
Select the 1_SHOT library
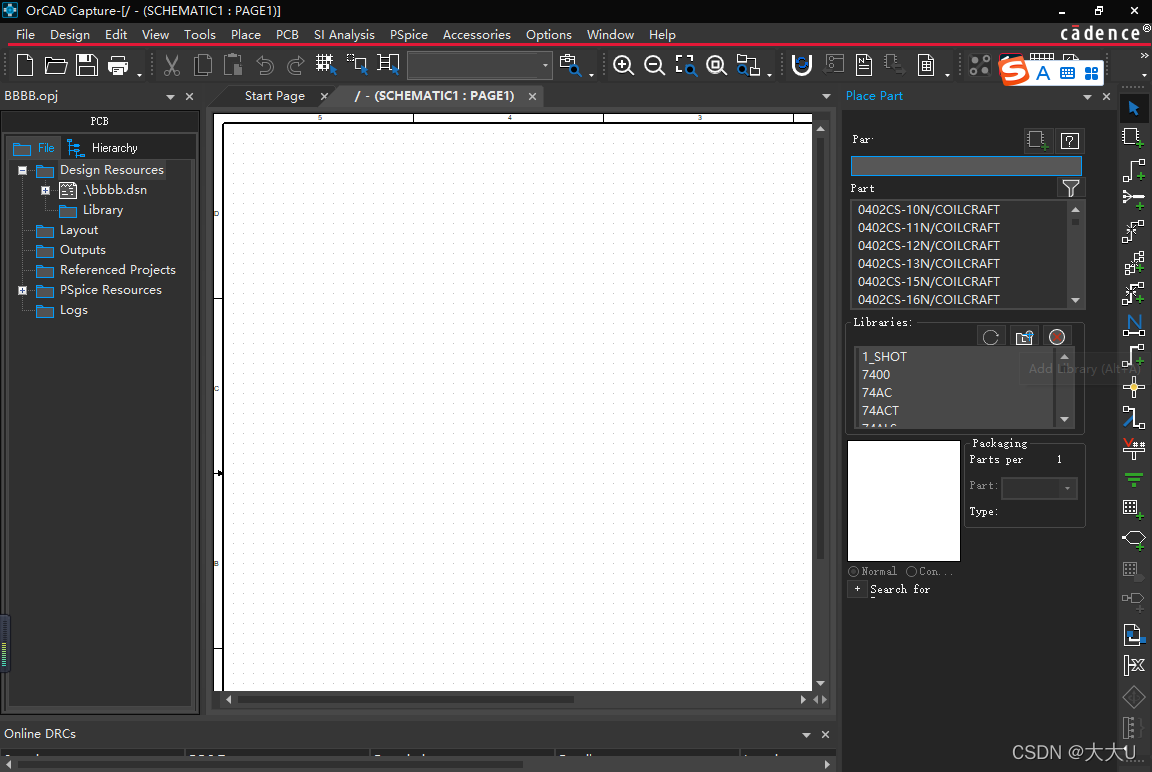(884, 356)
